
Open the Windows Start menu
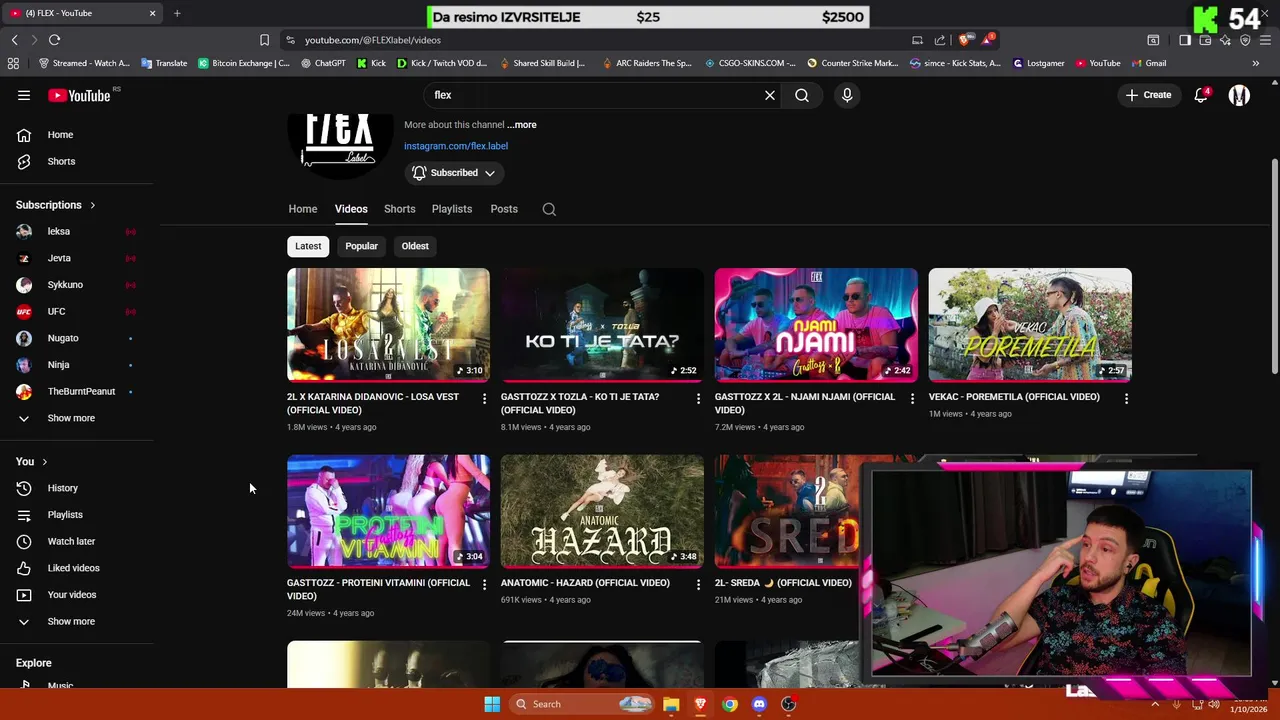pos(492,704)
